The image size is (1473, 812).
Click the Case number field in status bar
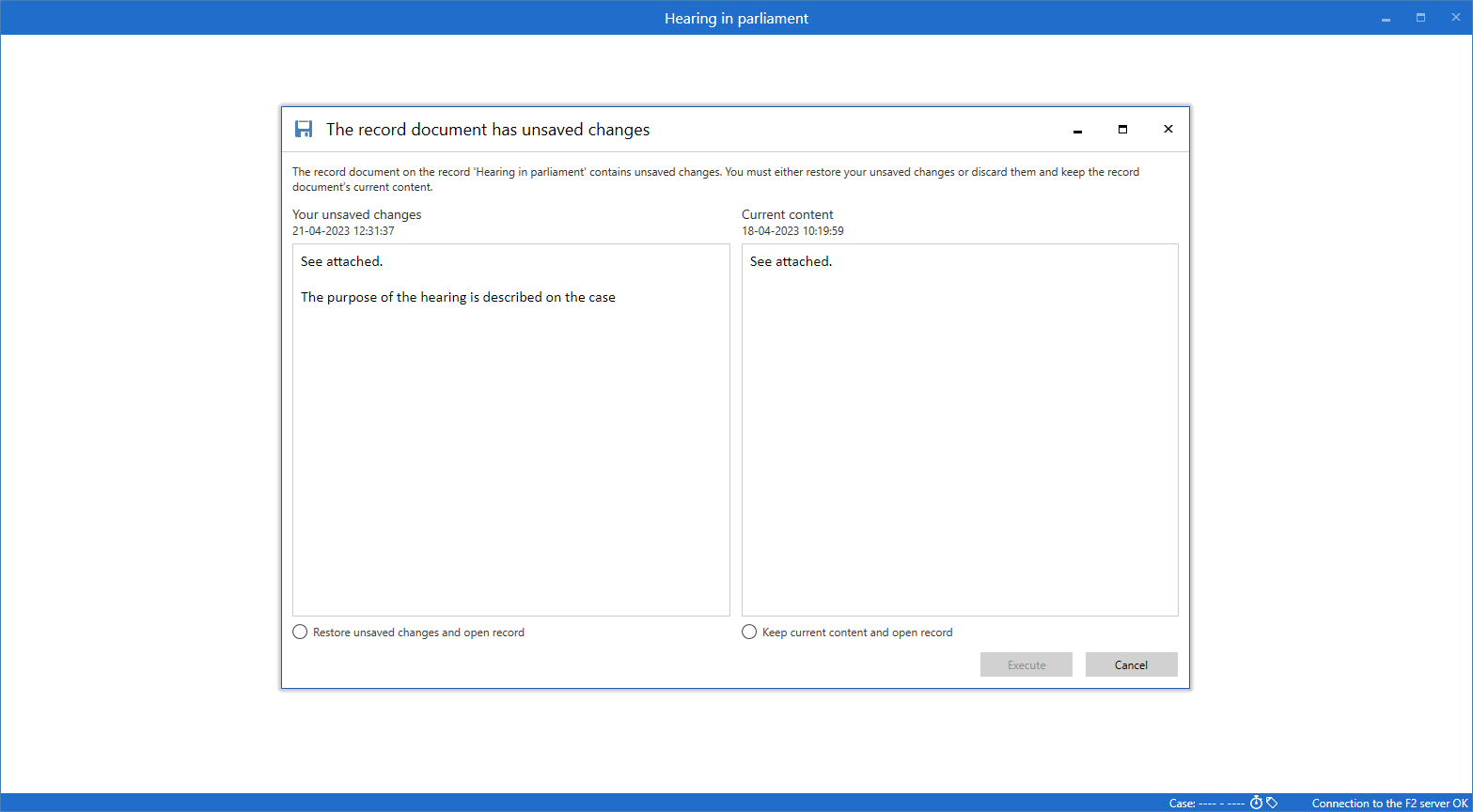[x=1207, y=804]
